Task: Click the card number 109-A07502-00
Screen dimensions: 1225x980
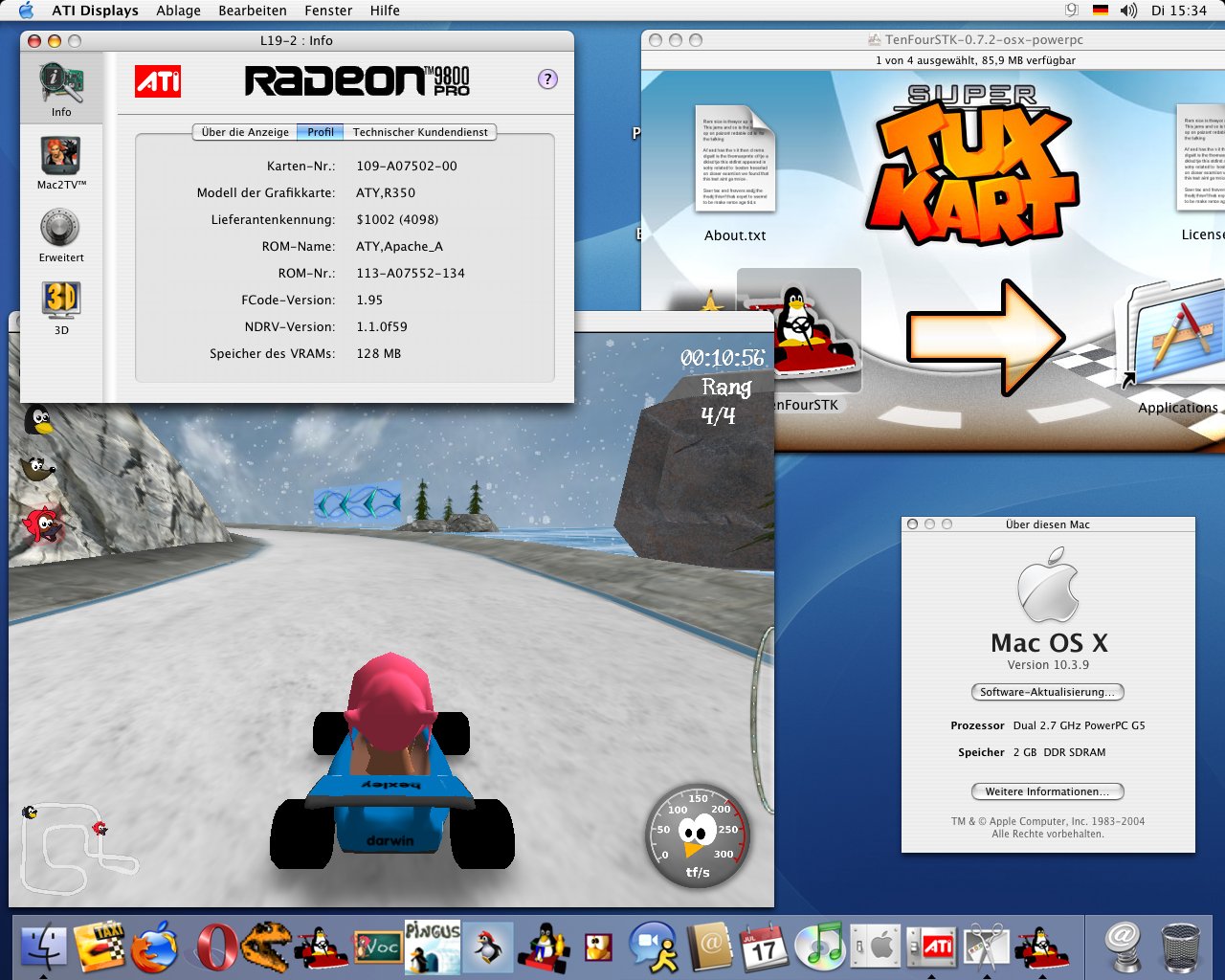Action: (407, 166)
